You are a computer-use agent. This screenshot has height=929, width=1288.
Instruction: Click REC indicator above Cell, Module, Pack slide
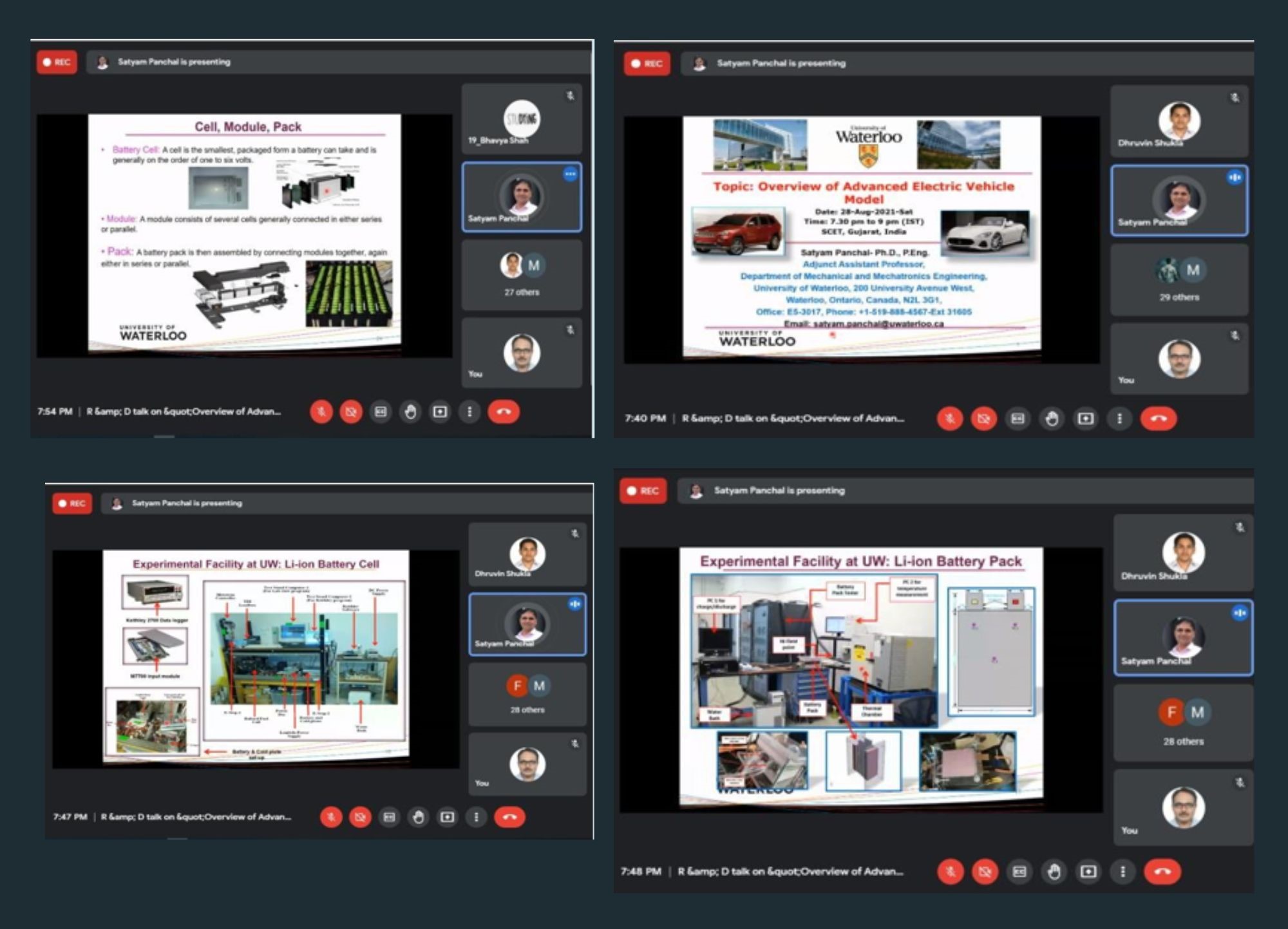57,62
